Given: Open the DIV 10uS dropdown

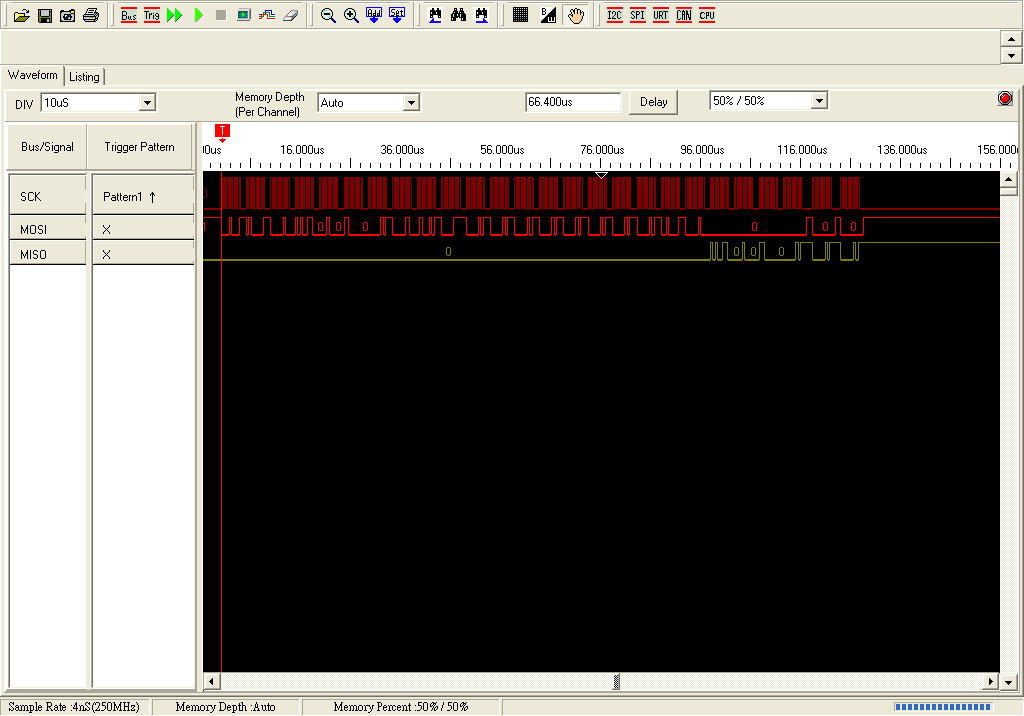Looking at the screenshot, I should pyautogui.click(x=148, y=103).
